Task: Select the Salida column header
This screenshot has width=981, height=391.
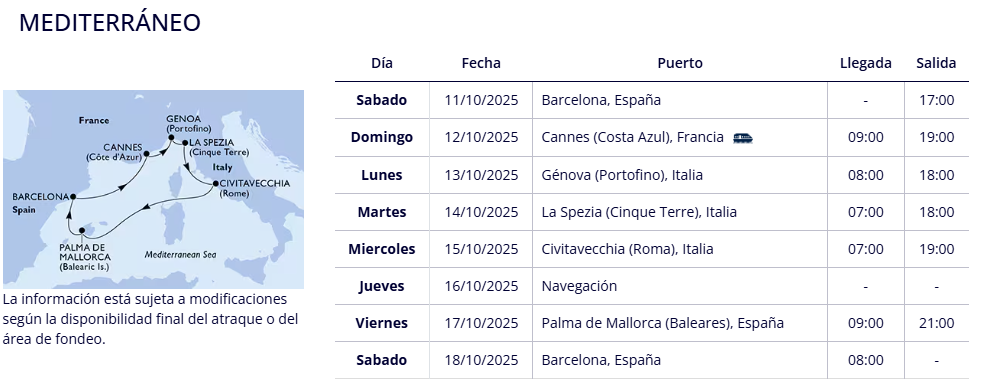Action: pos(937,63)
